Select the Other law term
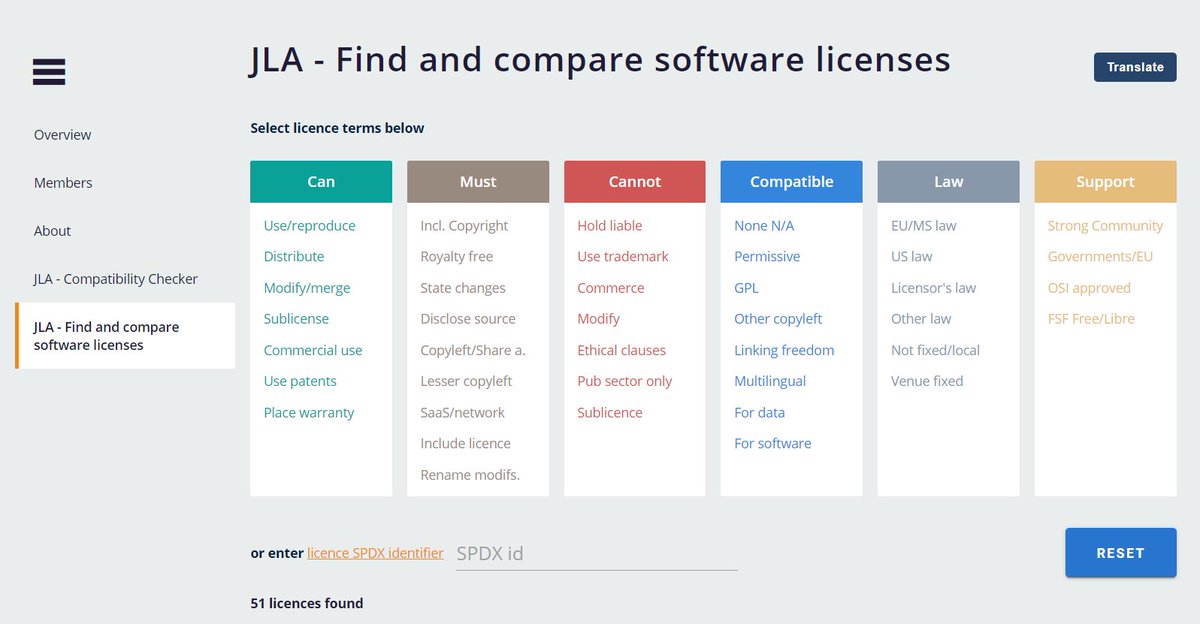This screenshot has height=624, width=1200. [921, 319]
